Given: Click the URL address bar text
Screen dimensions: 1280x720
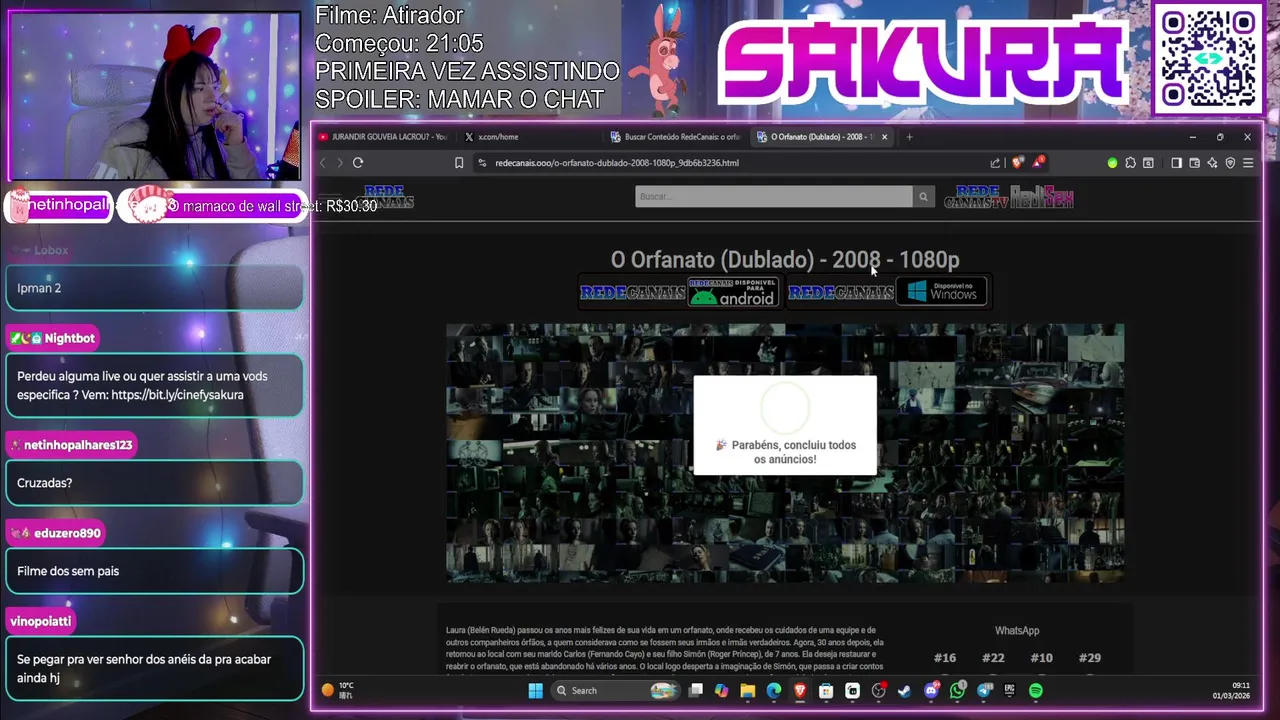Looking at the screenshot, I should [x=617, y=163].
